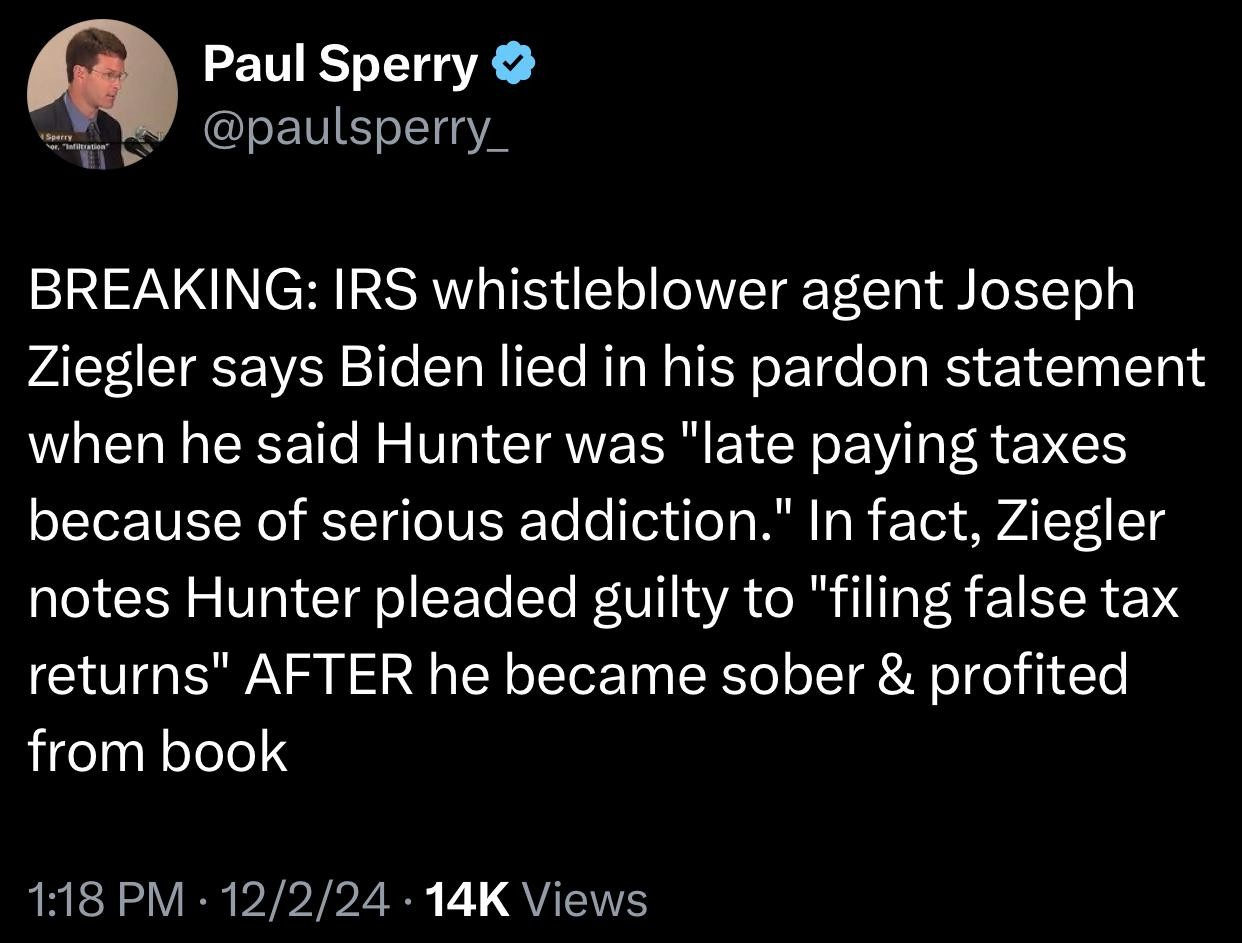
Task: Open Paul Sperry's profile picture
Action: coord(101,94)
